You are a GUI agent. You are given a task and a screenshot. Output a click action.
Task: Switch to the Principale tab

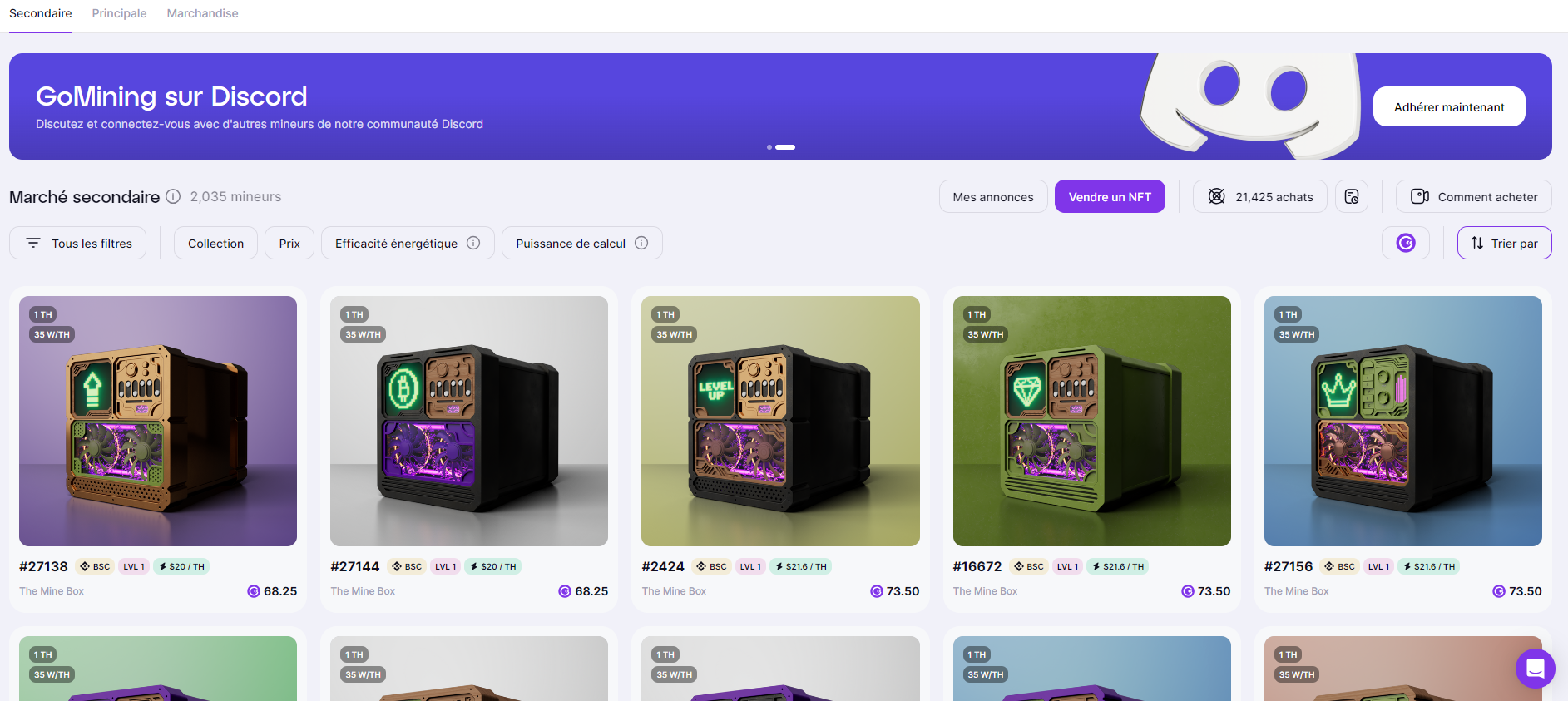119,13
